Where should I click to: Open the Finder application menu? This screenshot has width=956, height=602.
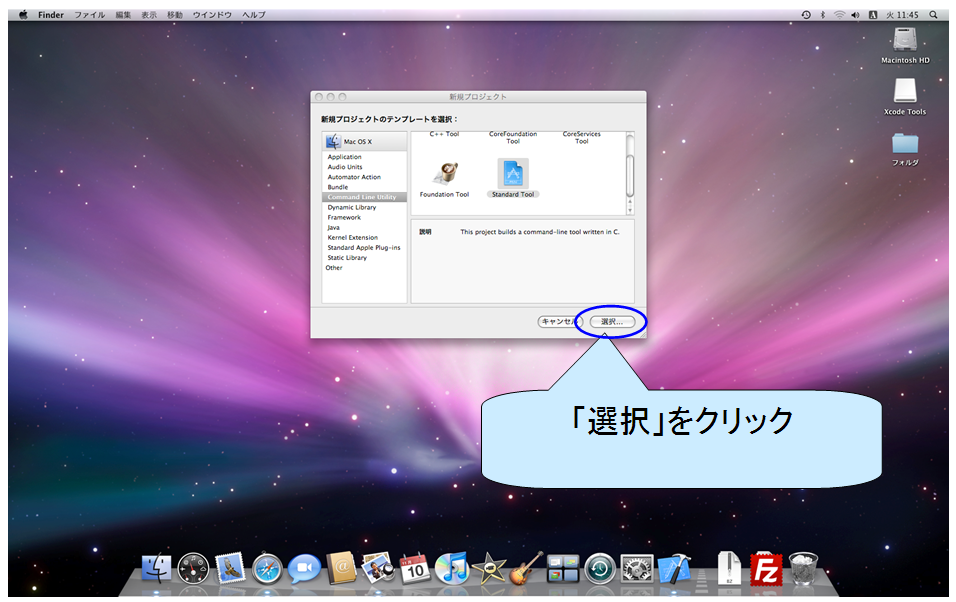coord(51,15)
